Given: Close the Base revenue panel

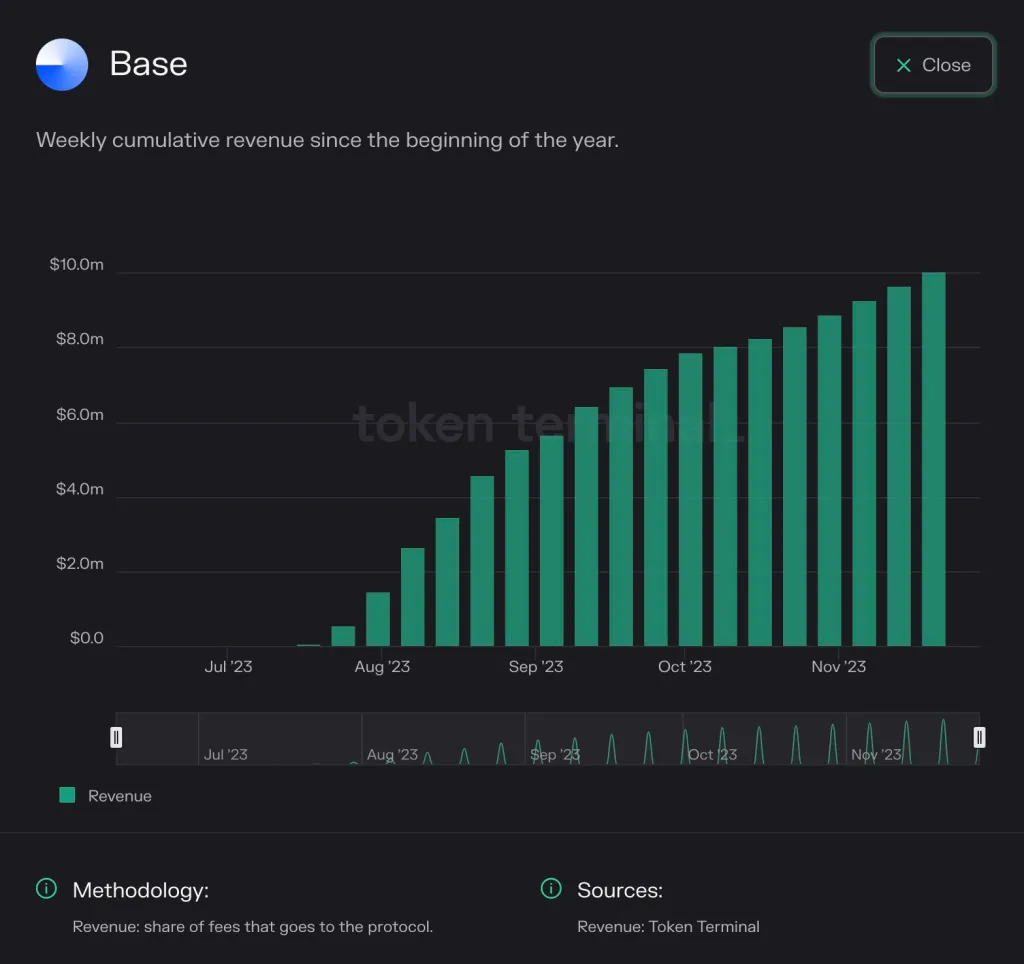Looking at the screenshot, I should pos(933,65).
